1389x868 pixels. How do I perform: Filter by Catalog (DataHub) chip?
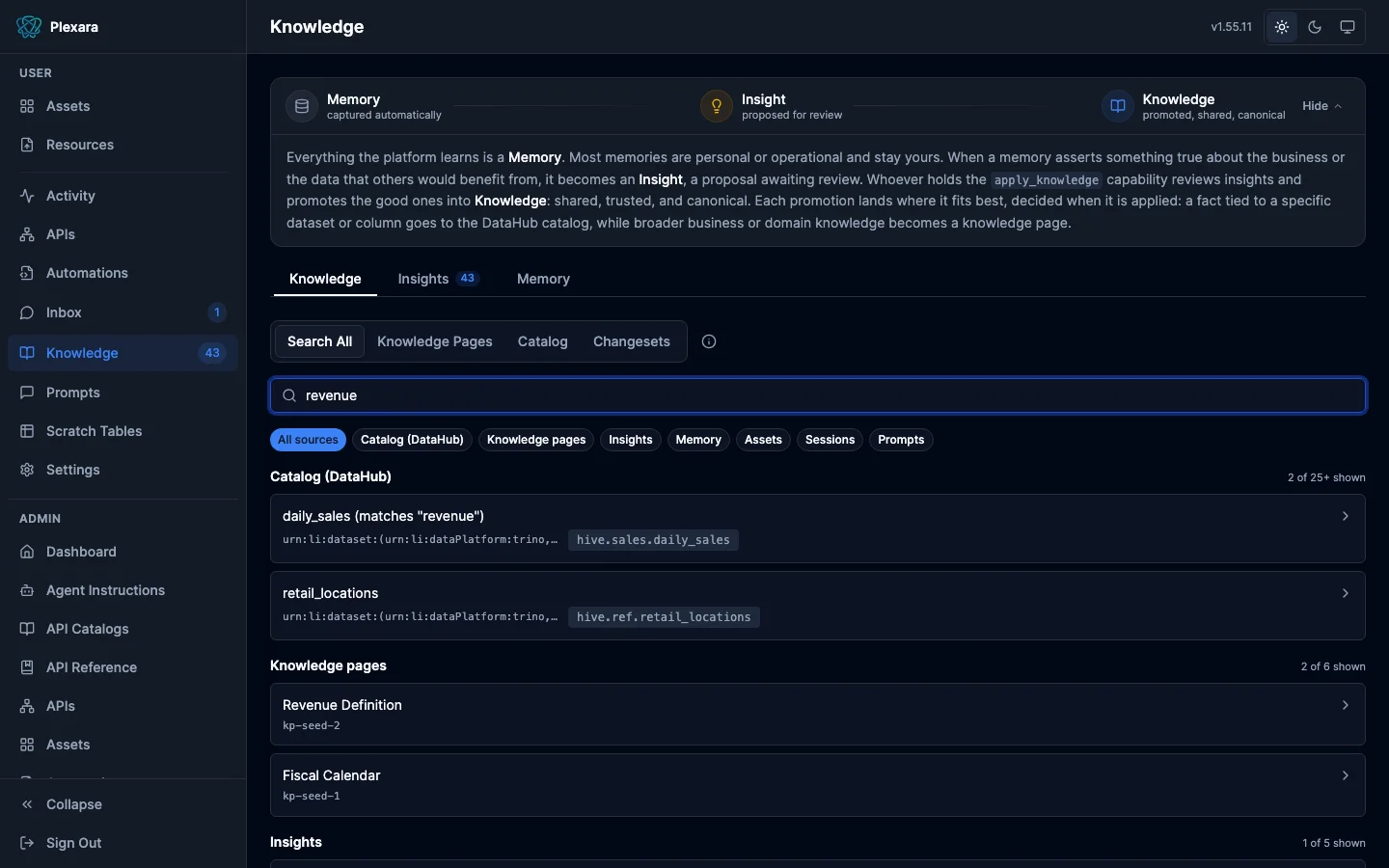pyautogui.click(x=412, y=440)
